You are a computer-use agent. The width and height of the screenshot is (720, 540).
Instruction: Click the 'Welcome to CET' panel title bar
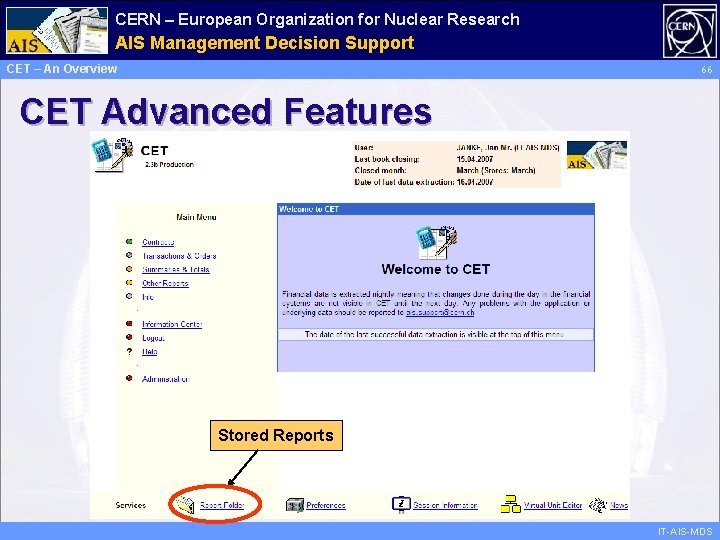[x=436, y=209]
